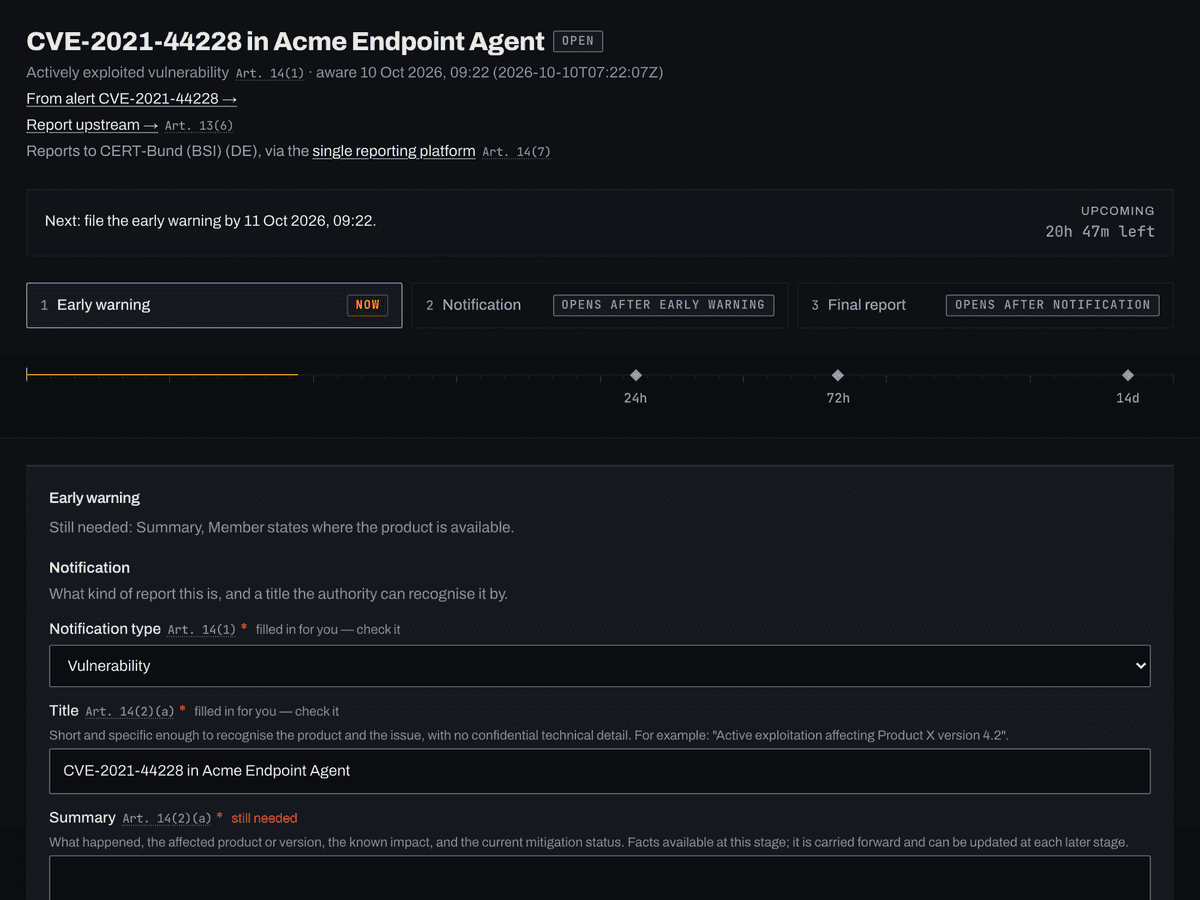The width and height of the screenshot is (1200, 900).
Task: Select the 'Final report' stage tab
Action: pyautogui.click(x=985, y=305)
